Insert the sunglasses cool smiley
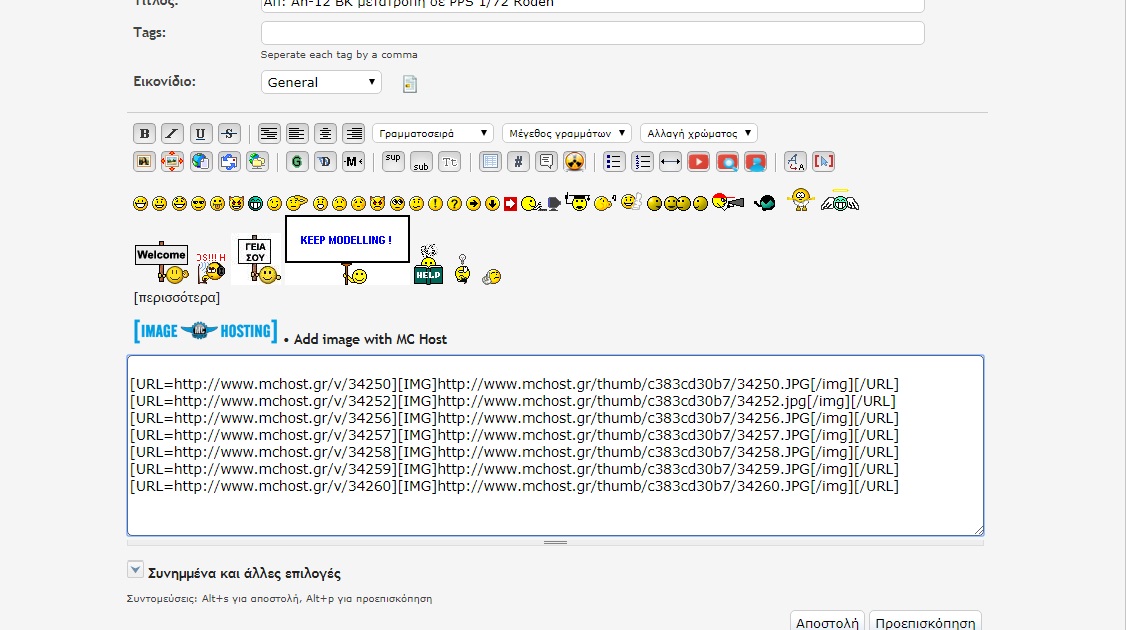The height and width of the screenshot is (630, 1126). coord(198,204)
